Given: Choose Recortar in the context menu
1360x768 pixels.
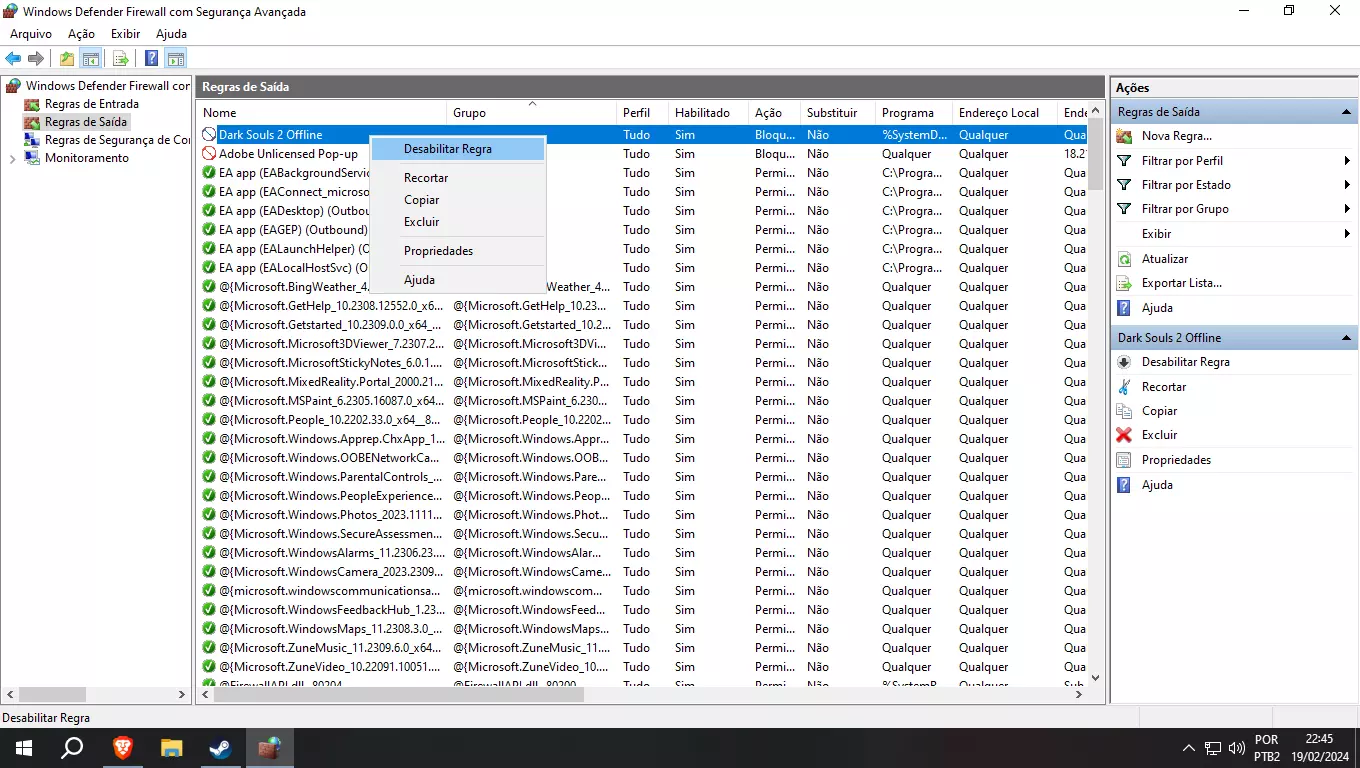Looking at the screenshot, I should tap(458, 178).
